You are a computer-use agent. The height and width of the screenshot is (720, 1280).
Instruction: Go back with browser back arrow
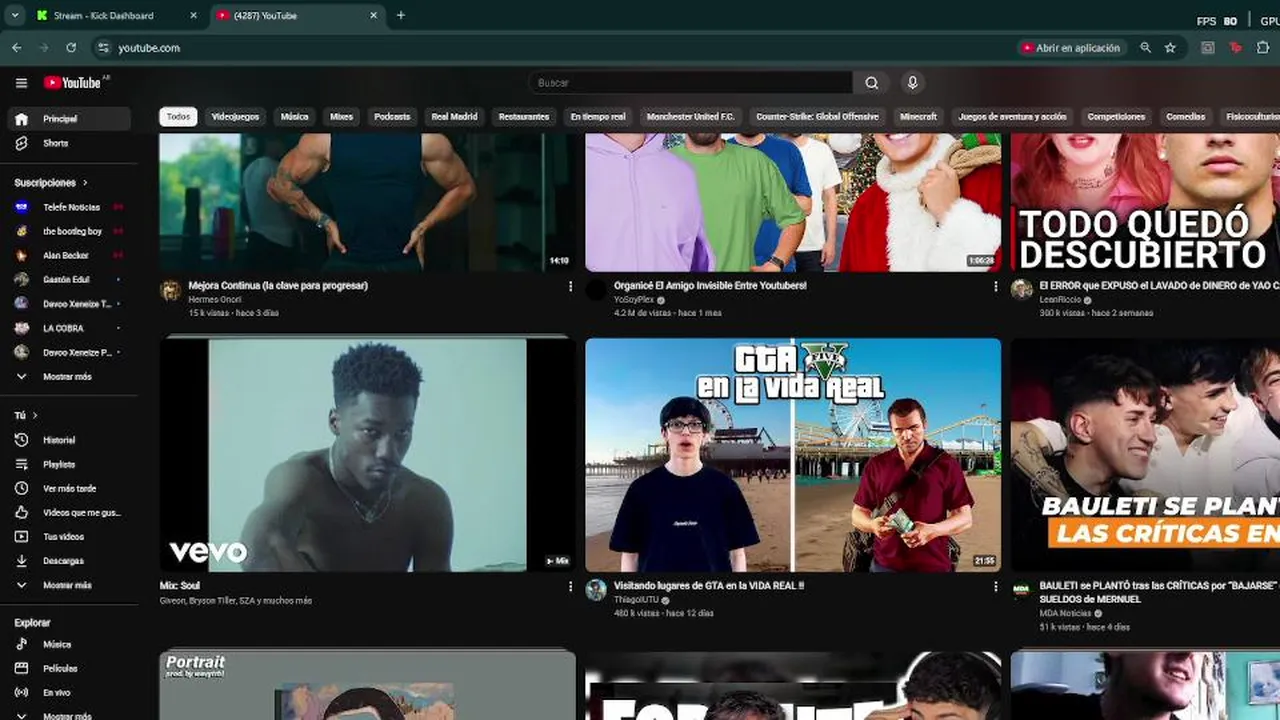click(x=16, y=47)
